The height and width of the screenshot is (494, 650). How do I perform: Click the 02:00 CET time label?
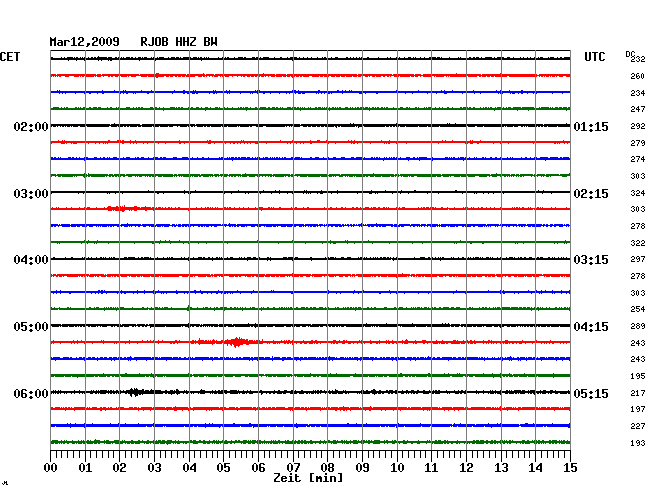pos(31,127)
